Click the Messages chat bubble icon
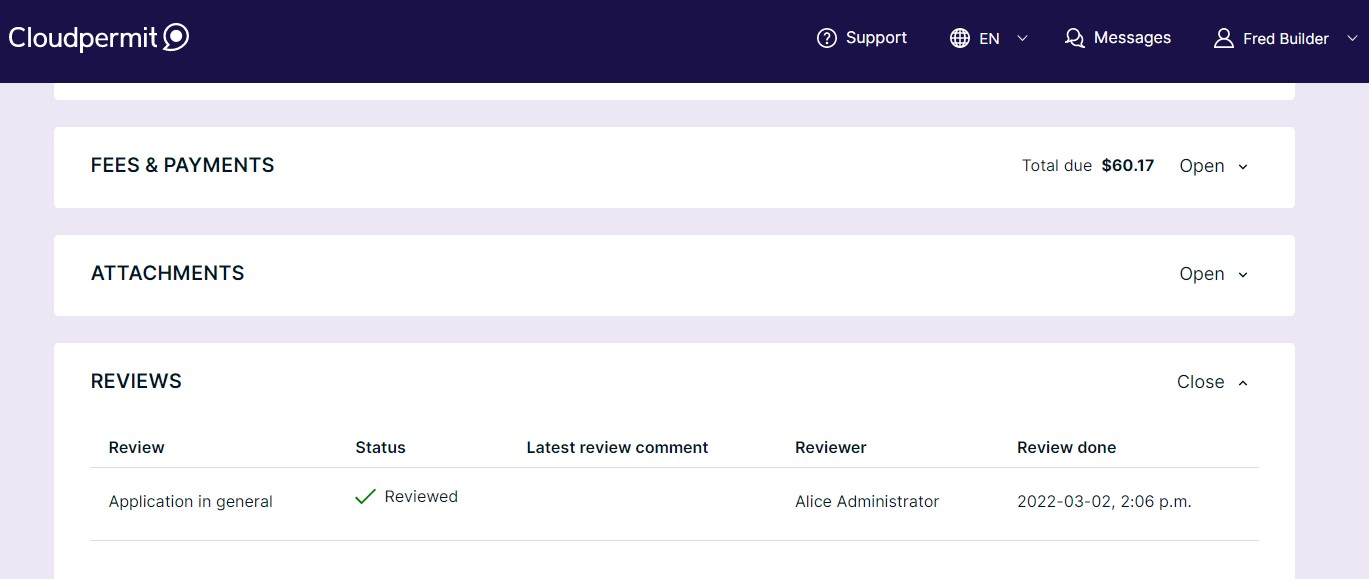Screen dimensions: 1369x579 tap(1075, 38)
